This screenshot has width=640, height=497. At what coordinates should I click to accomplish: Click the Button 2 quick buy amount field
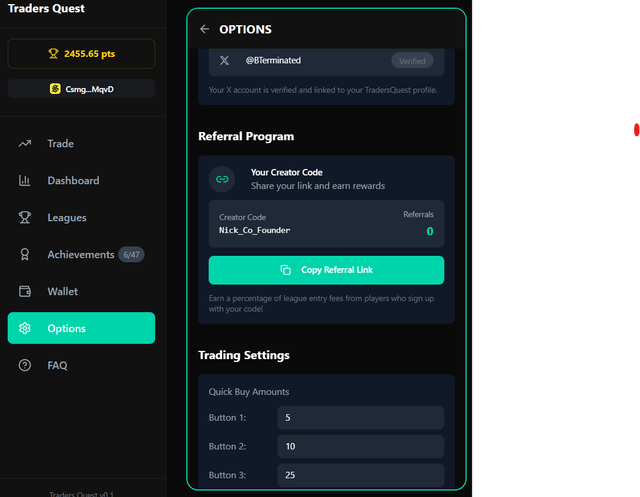[x=360, y=447]
